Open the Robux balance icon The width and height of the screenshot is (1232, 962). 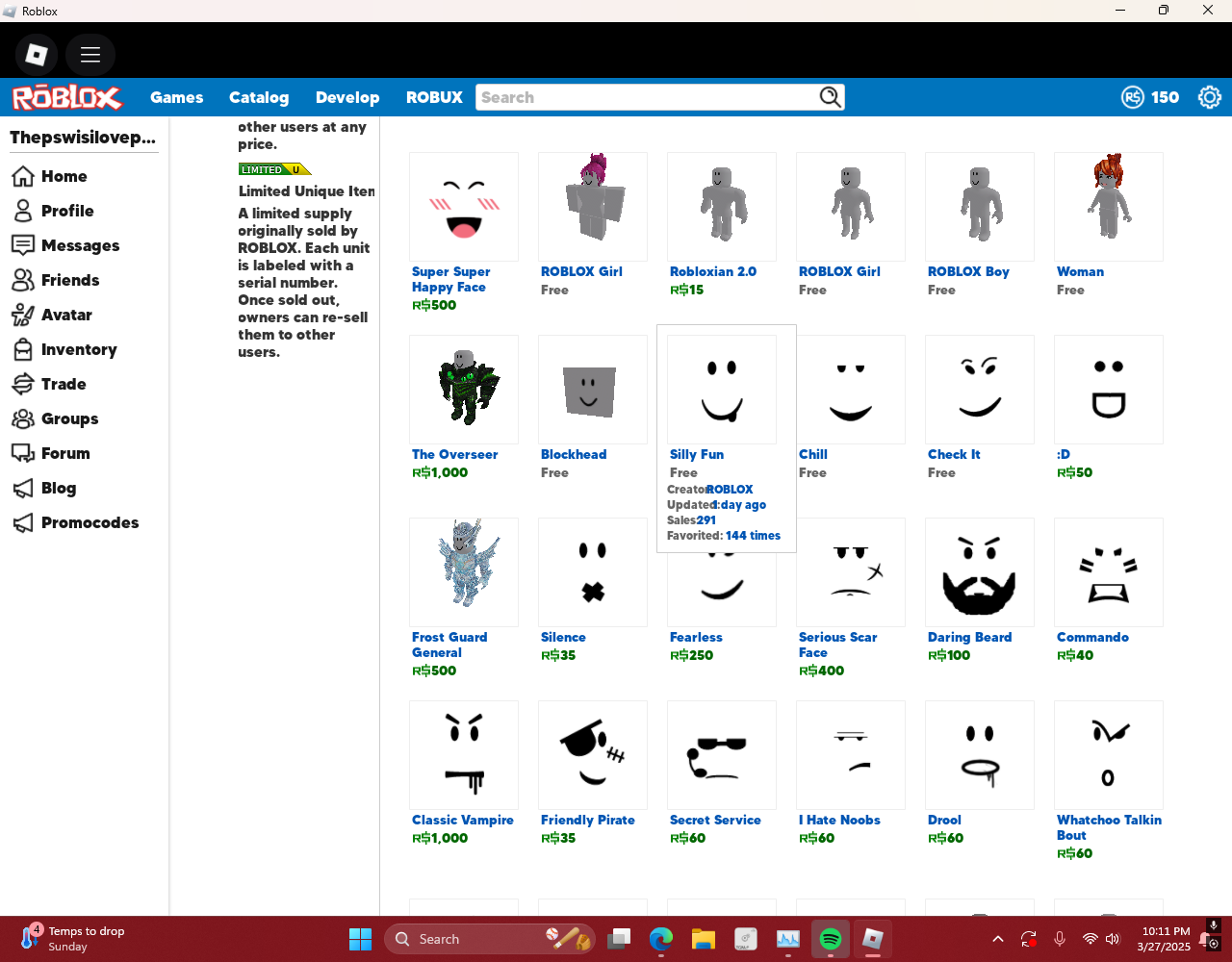(x=1133, y=97)
